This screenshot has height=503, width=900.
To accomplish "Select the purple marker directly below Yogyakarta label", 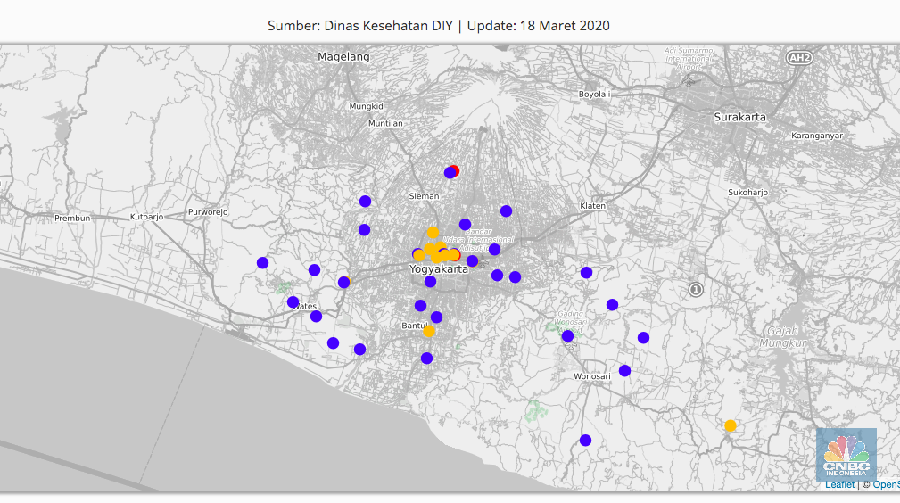I will [x=430, y=281].
